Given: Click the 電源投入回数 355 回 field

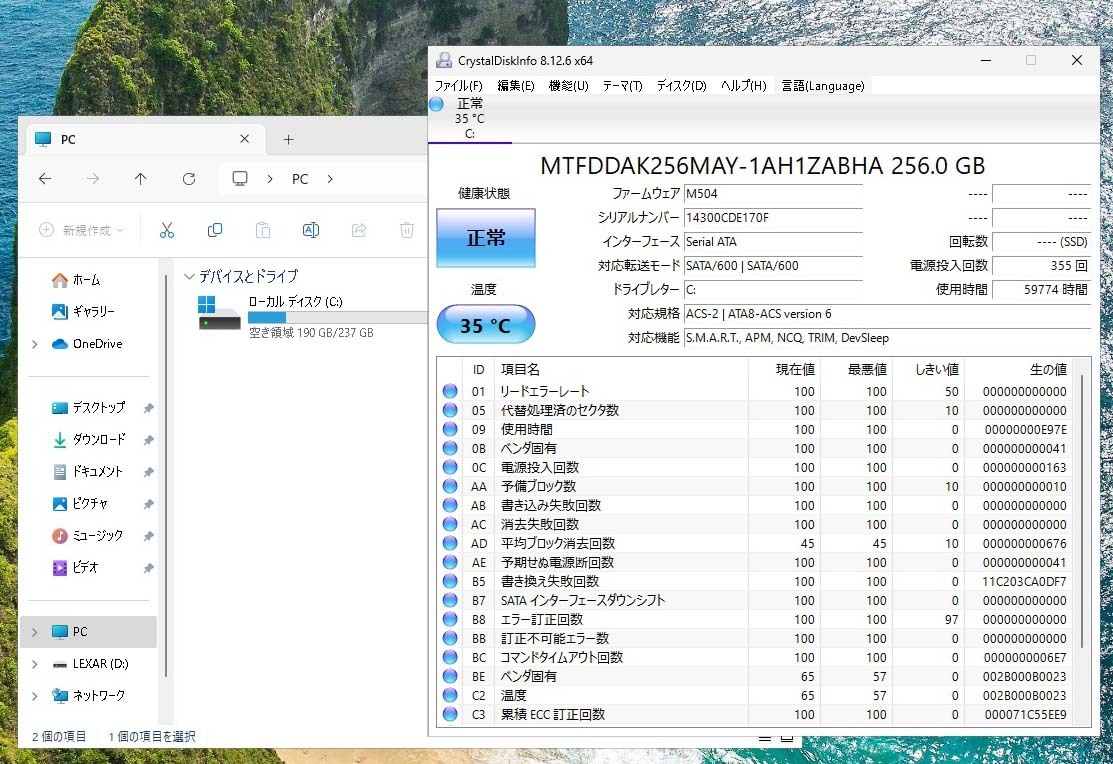Looking at the screenshot, I should 1041,266.
